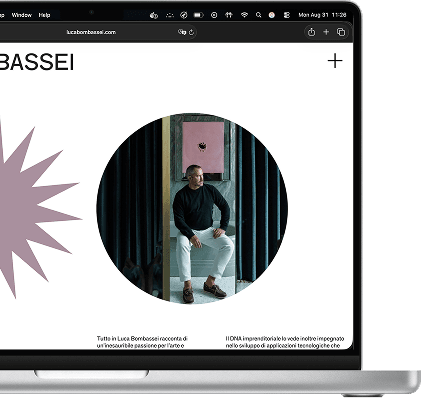Screen dimensions: 422x398
Task: Open the Help menu in the menu bar
Action: pos(44,15)
